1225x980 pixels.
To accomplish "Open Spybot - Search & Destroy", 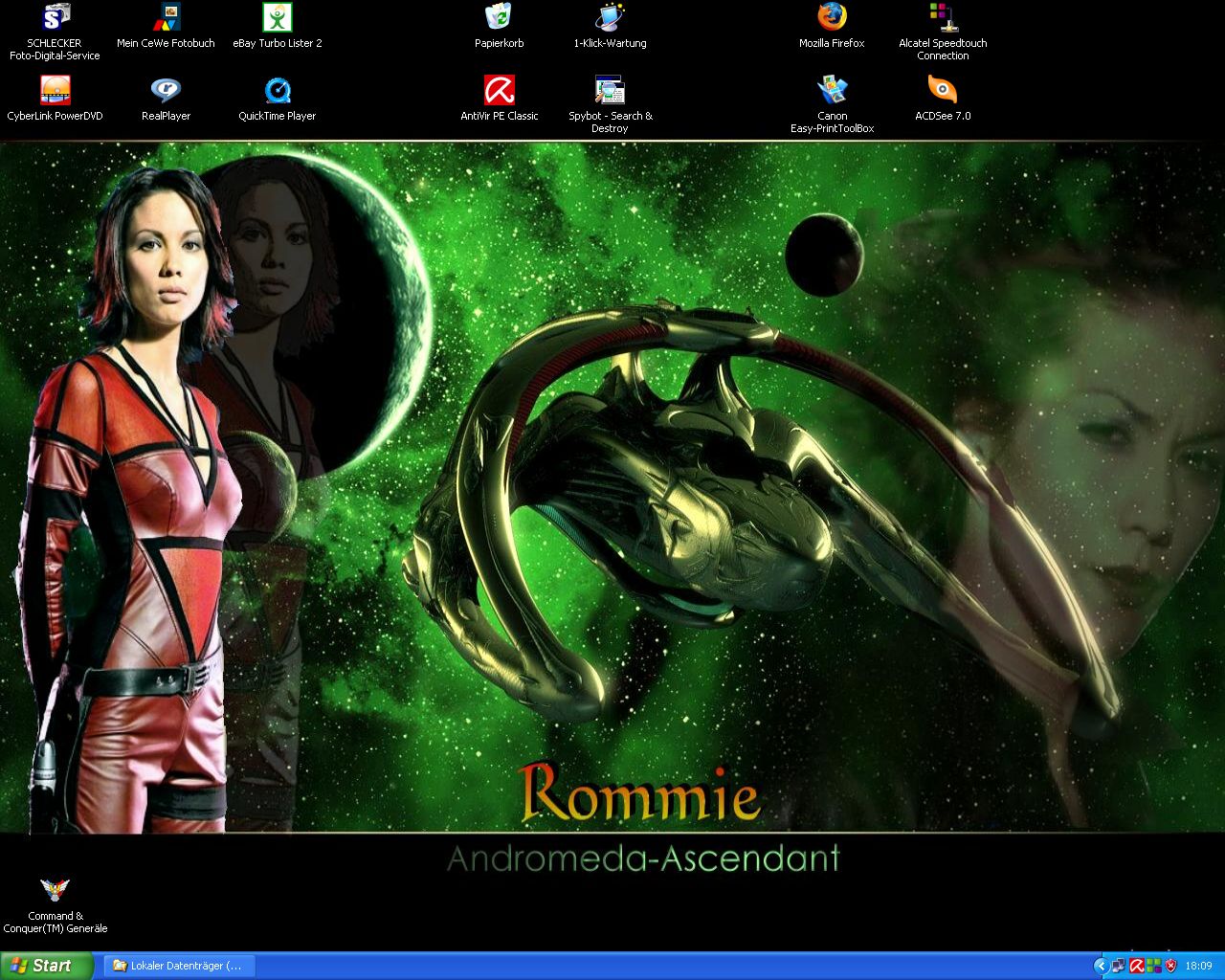I will [610, 91].
